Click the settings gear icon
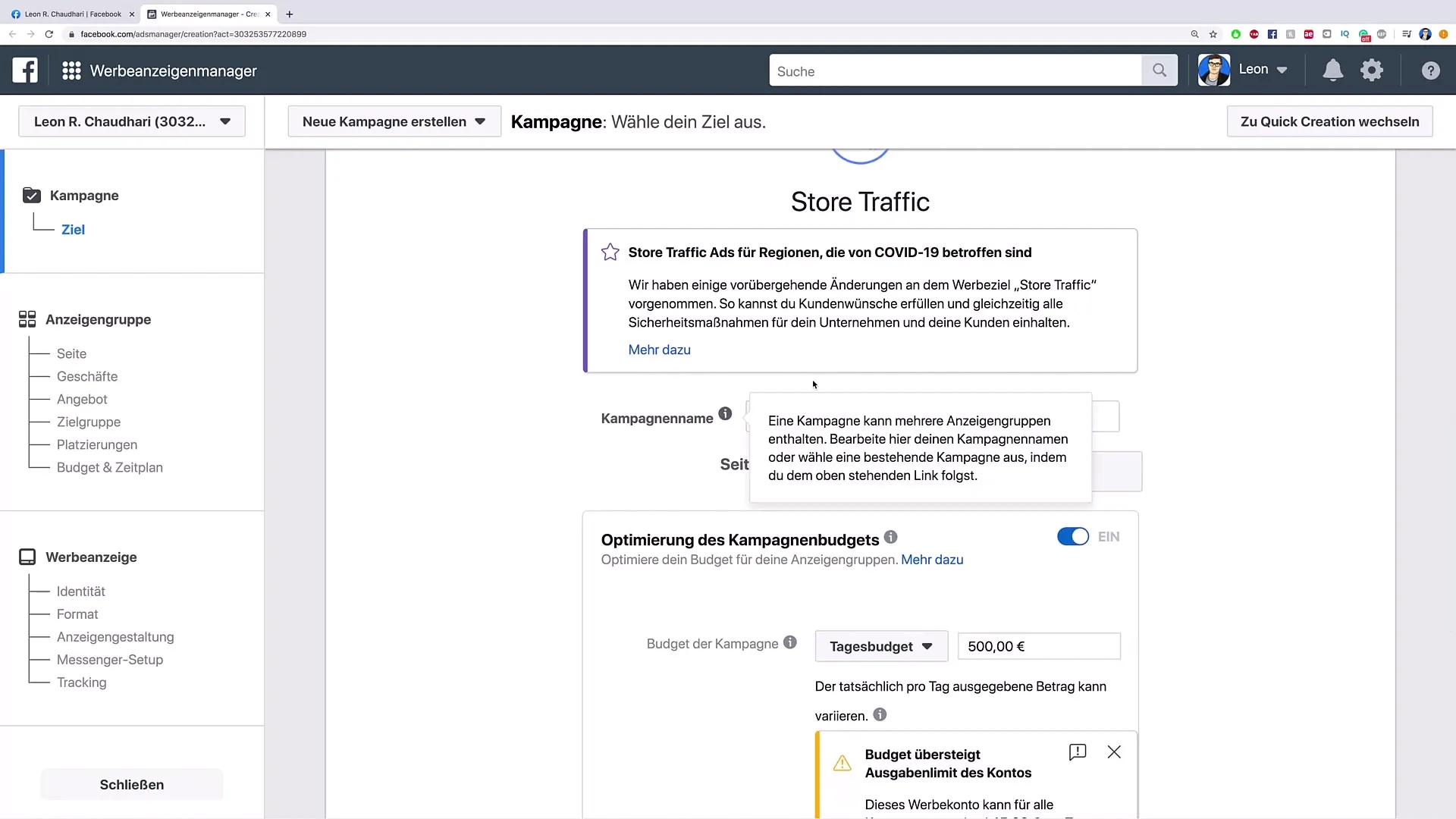Screen dimensions: 1456x819 (x=1372, y=70)
